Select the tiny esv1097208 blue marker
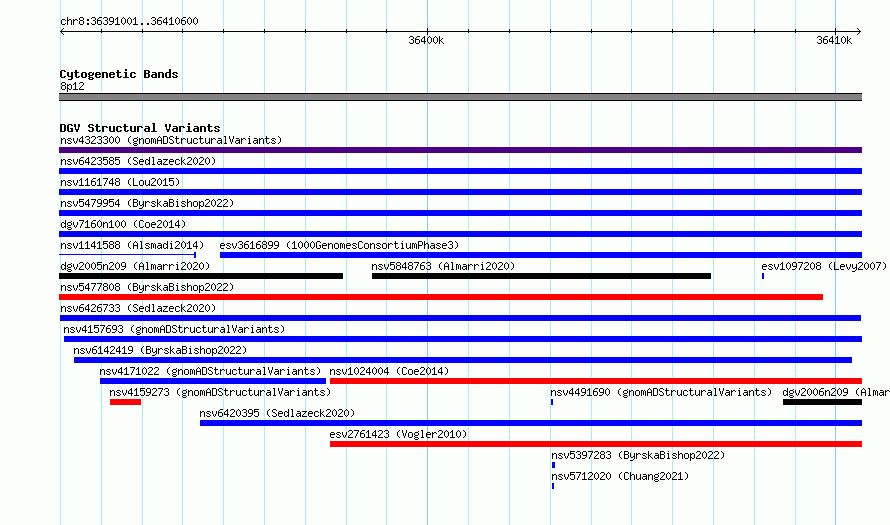The height and width of the screenshot is (525, 890). click(763, 276)
